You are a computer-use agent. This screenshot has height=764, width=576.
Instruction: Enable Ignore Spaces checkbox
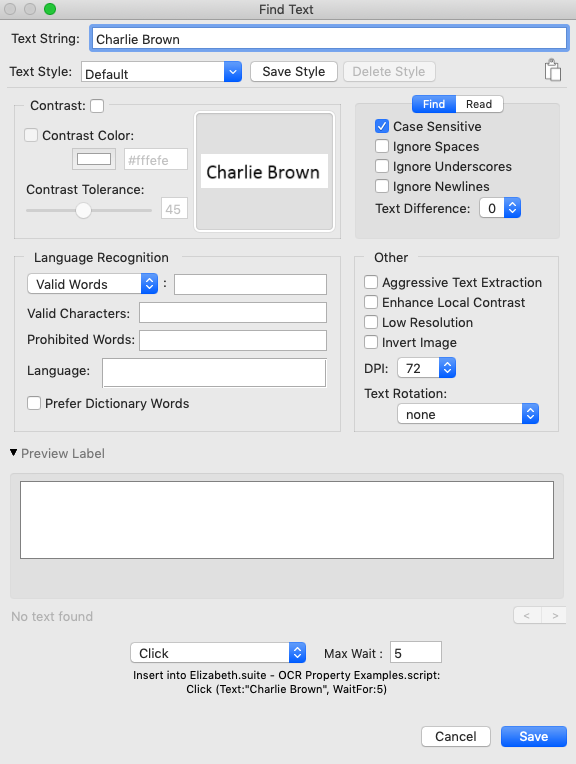click(x=382, y=146)
